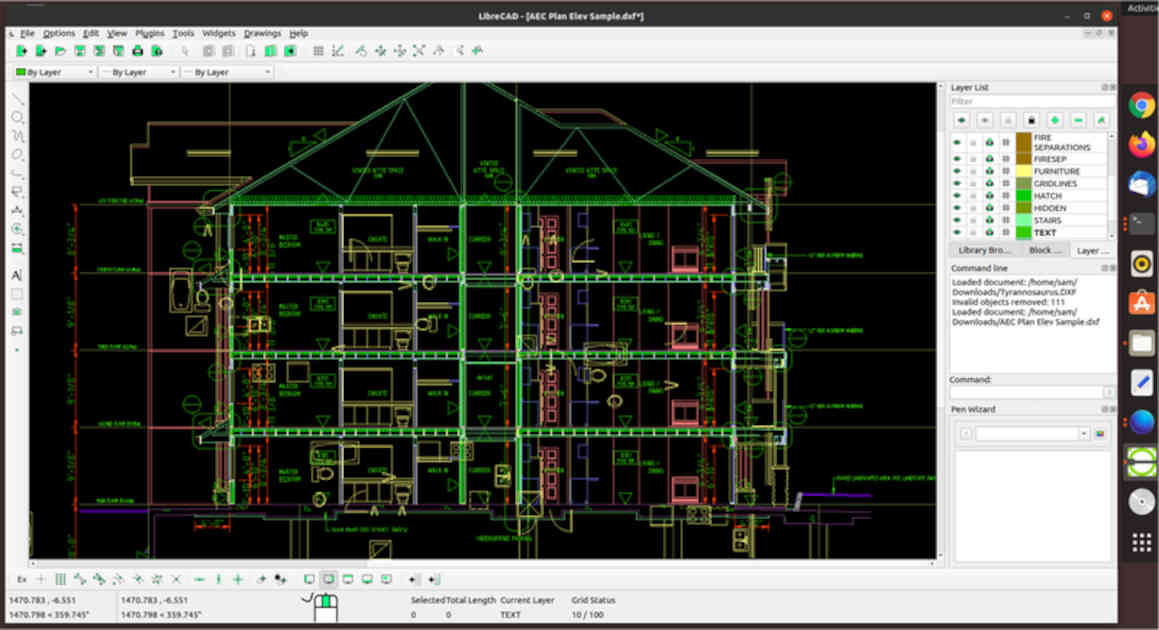Remove a layer with the minus icon
The image size is (1159, 630).
coord(1078,119)
